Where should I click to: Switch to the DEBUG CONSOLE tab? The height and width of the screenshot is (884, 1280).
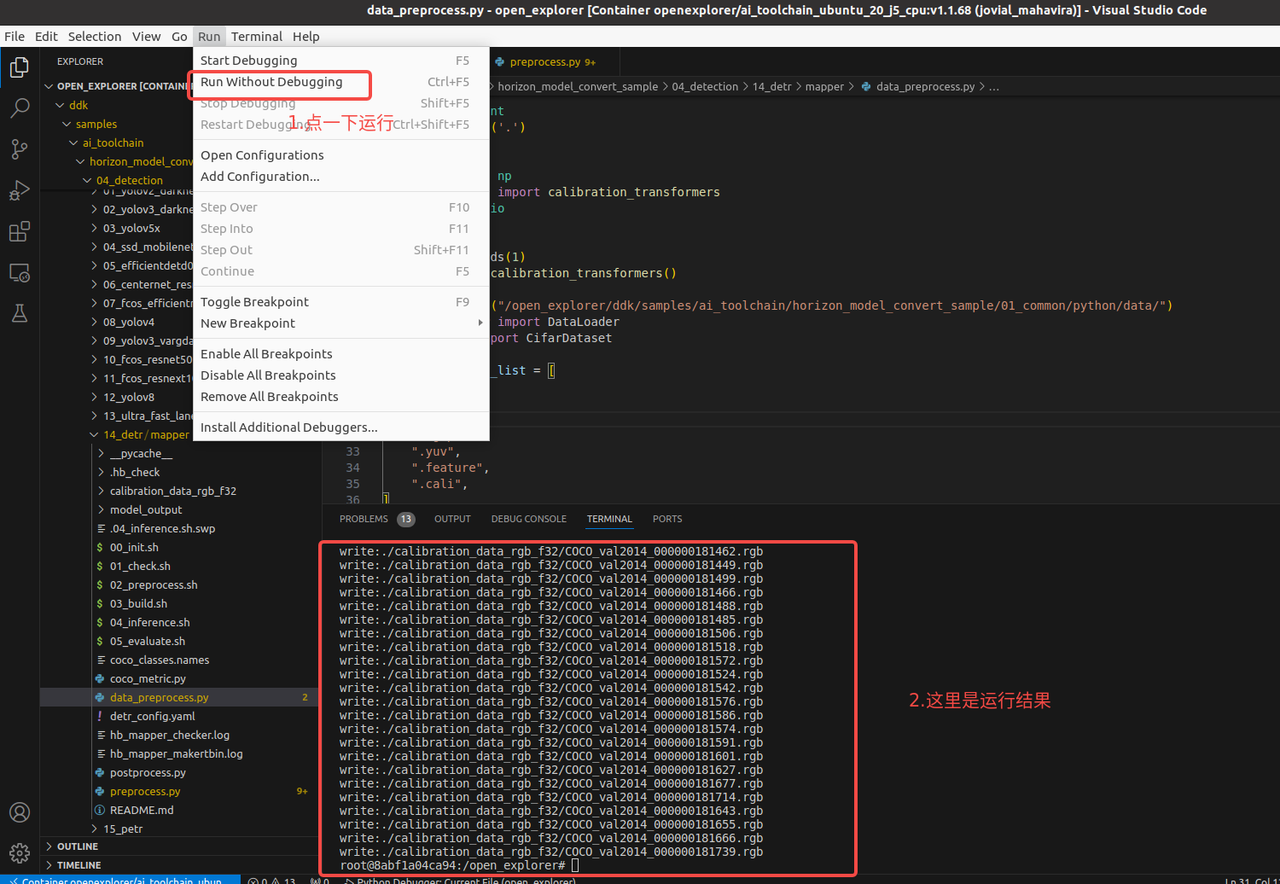click(x=528, y=519)
